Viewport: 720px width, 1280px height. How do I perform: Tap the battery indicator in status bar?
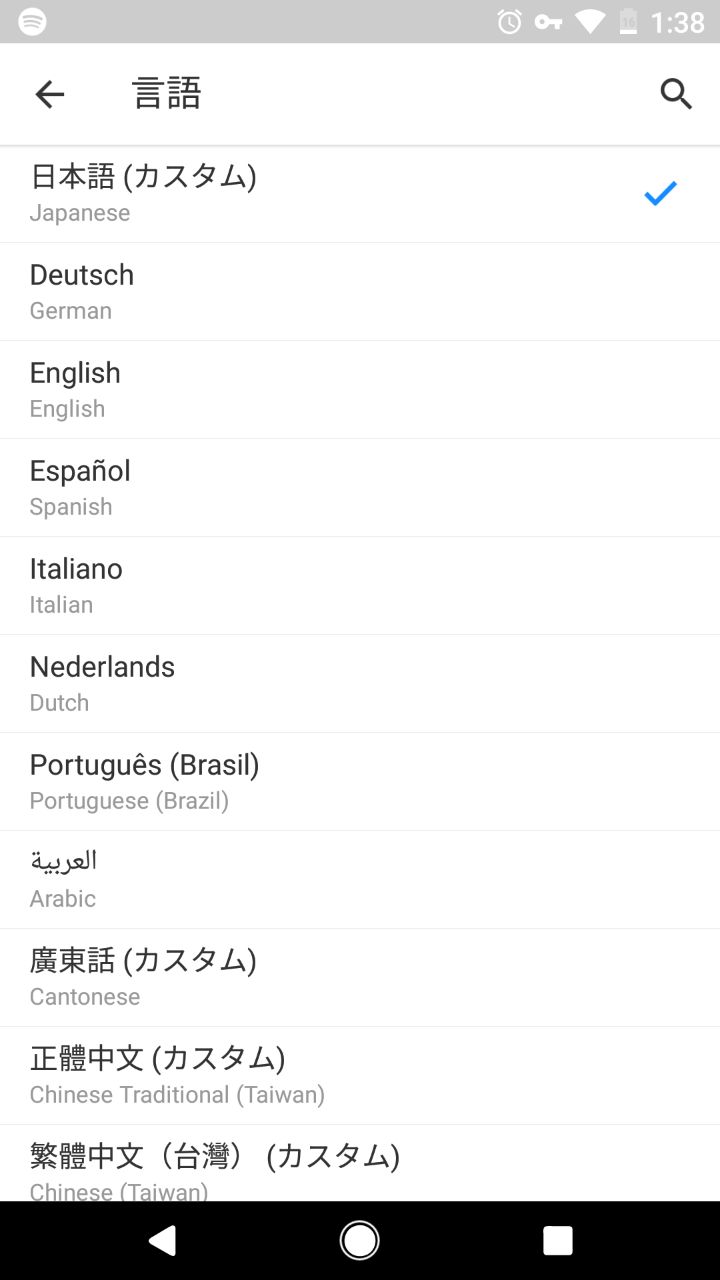[628, 21]
